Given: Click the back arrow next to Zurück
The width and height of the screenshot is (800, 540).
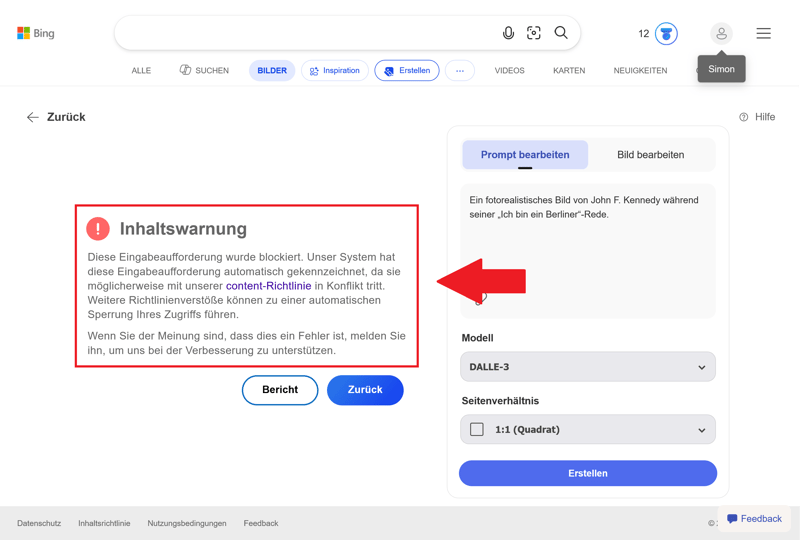Looking at the screenshot, I should 33,117.
